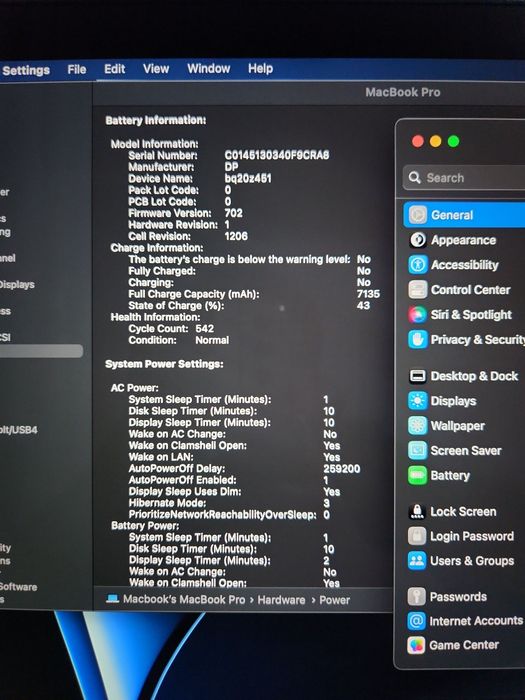
Task: Click the System Power Settings heading
Action: [x=164, y=364]
